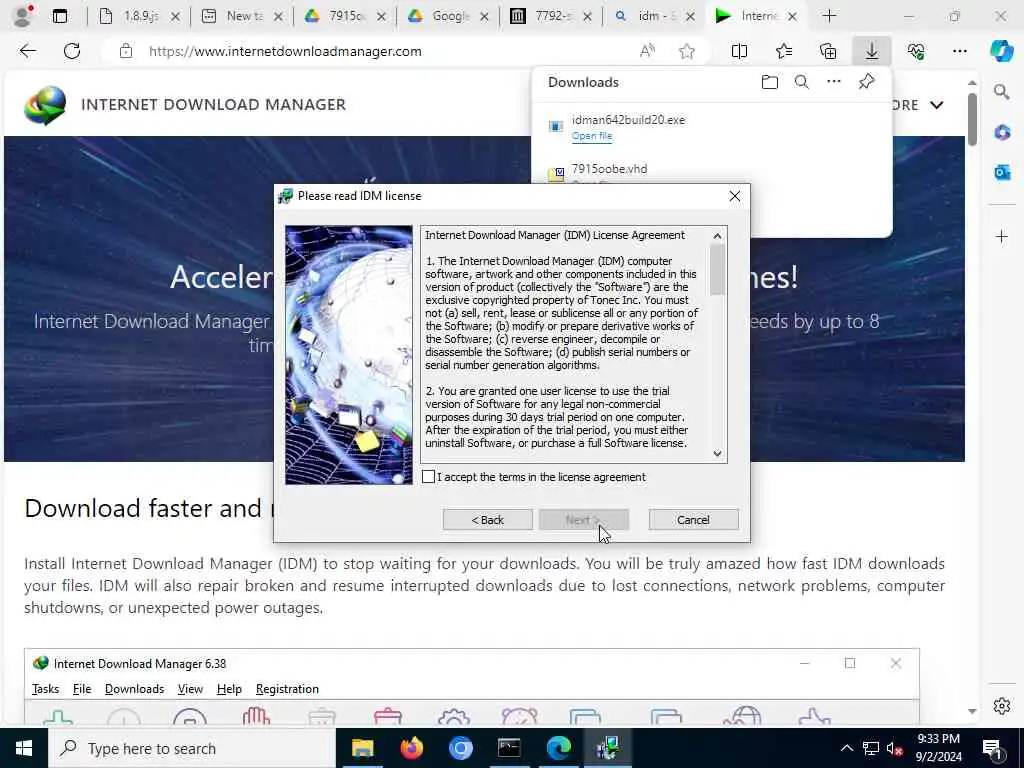
Task: Click the browser Downloads toolbar button
Action: pos(872,51)
